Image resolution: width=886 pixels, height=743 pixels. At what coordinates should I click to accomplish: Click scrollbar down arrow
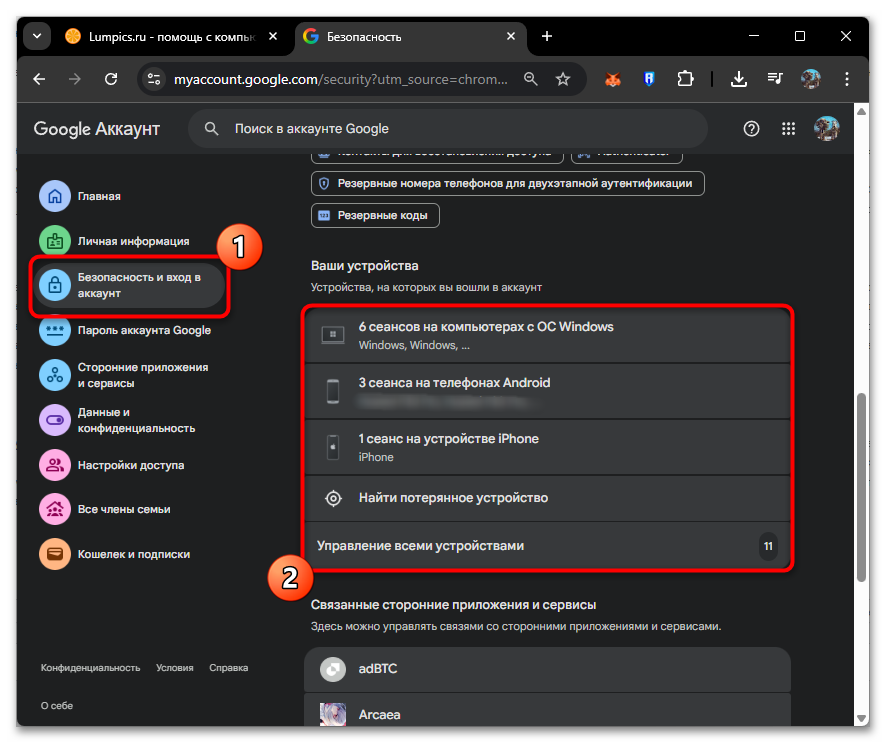(x=861, y=719)
